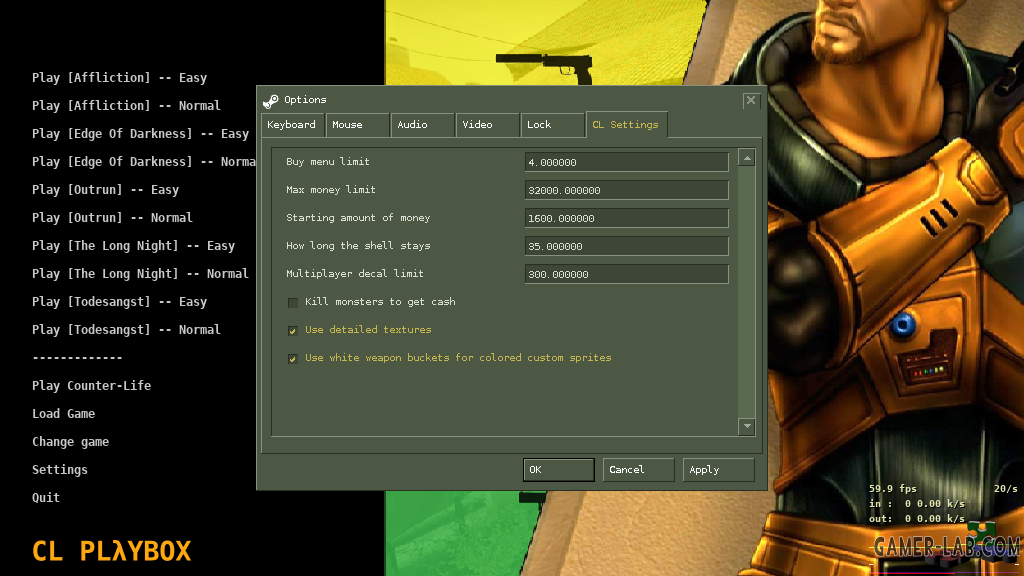Image resolution: width=1024 pixels, height=576 pixels.
Task: Click the Max money limit label
Action: (330, 189)
